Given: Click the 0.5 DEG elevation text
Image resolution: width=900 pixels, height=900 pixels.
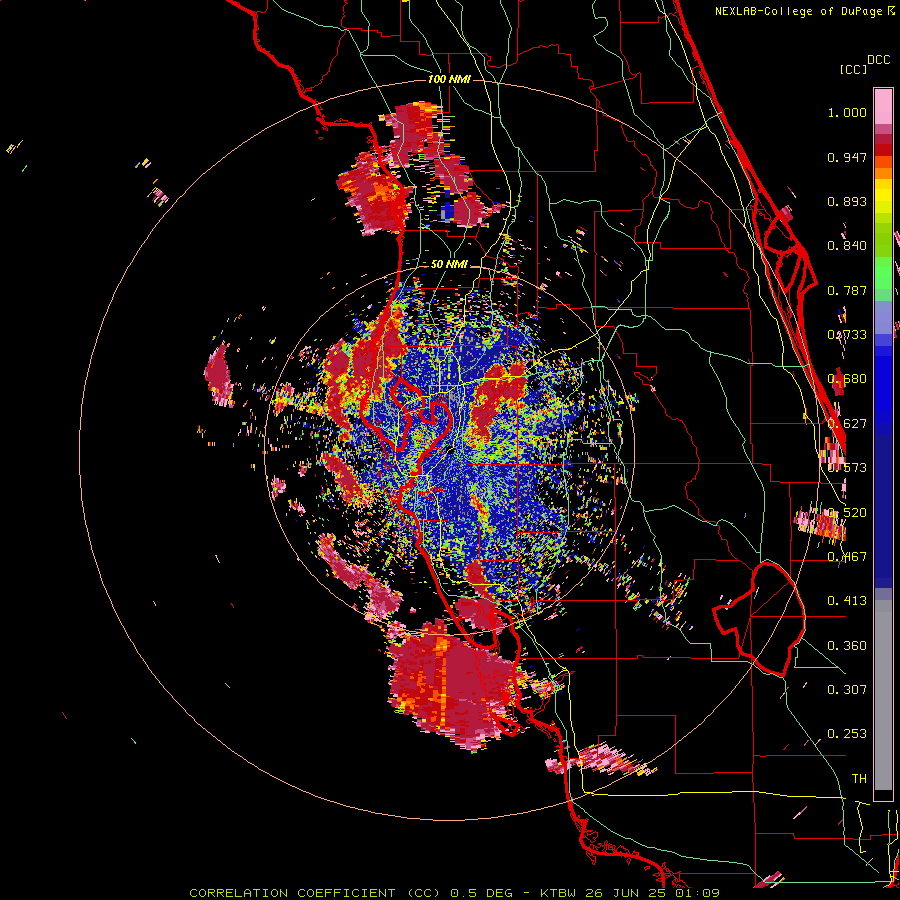Looking at the screenshot, I should (482, 893).
